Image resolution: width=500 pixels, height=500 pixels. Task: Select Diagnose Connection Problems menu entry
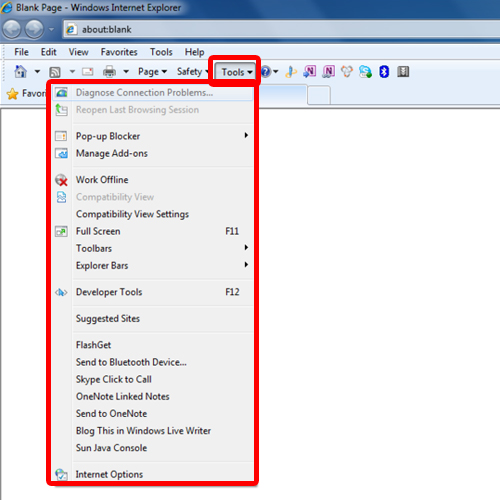[x=153, y=92]
